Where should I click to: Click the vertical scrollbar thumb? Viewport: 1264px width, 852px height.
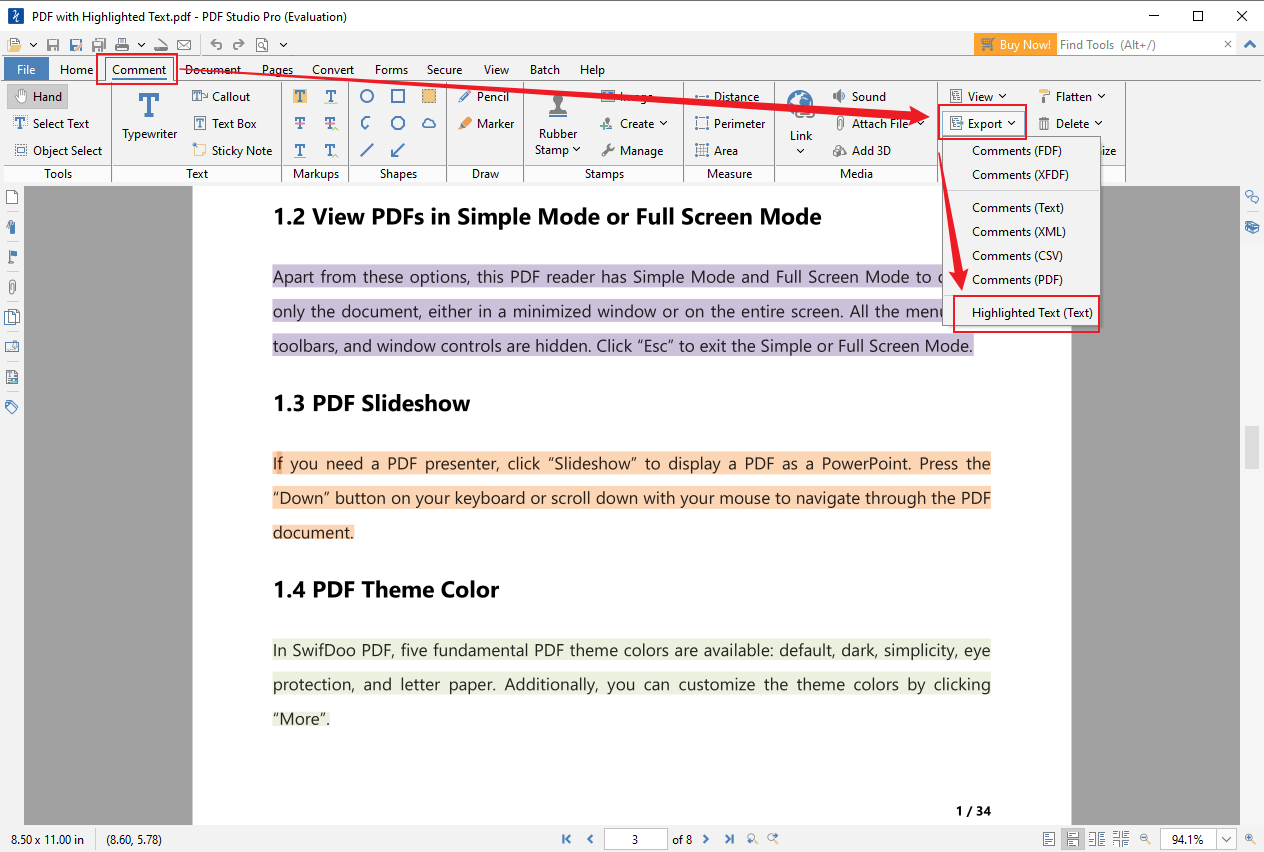(1251, 446)
